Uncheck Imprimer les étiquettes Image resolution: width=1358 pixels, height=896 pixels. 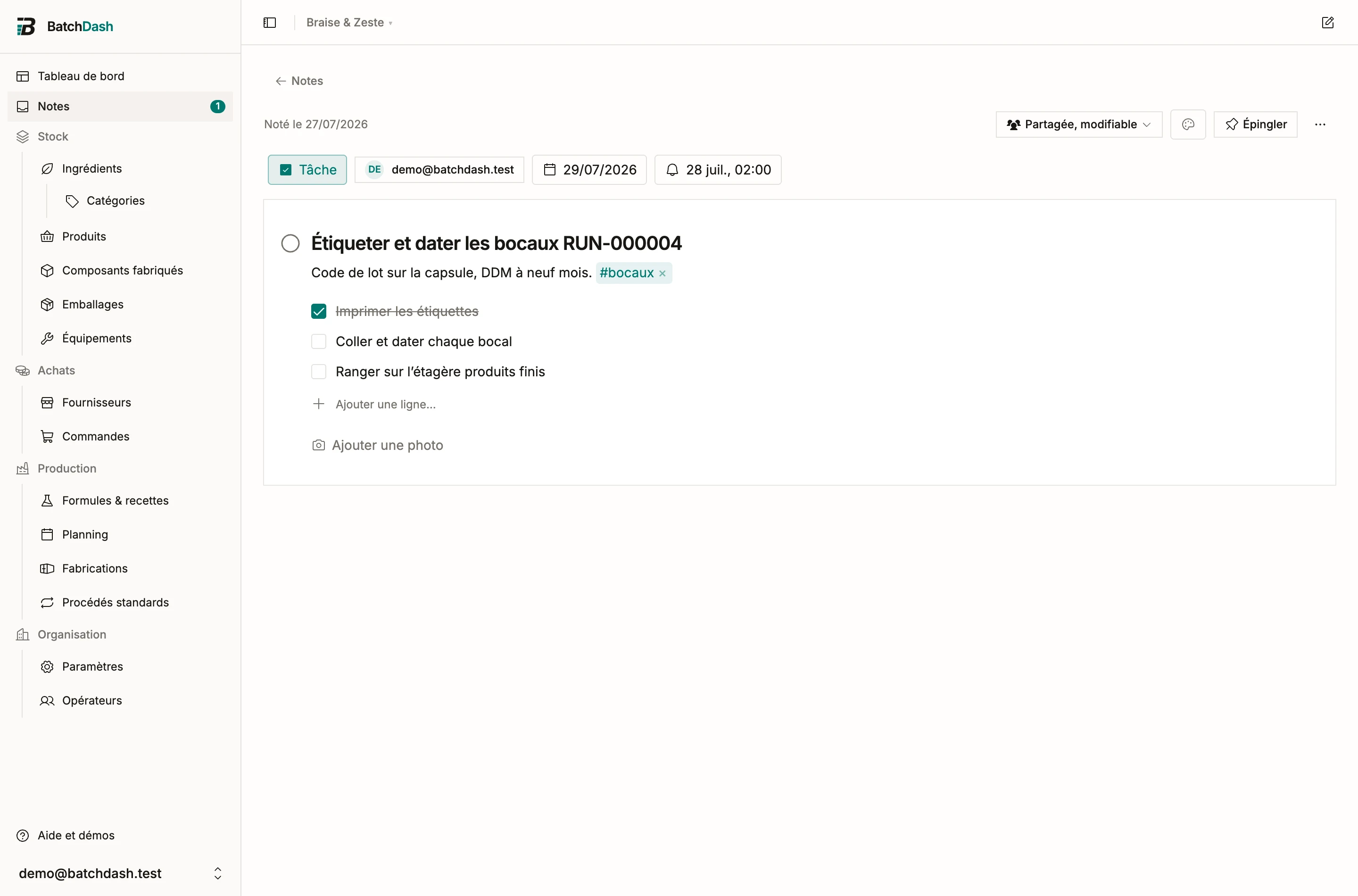click(319, 311)
